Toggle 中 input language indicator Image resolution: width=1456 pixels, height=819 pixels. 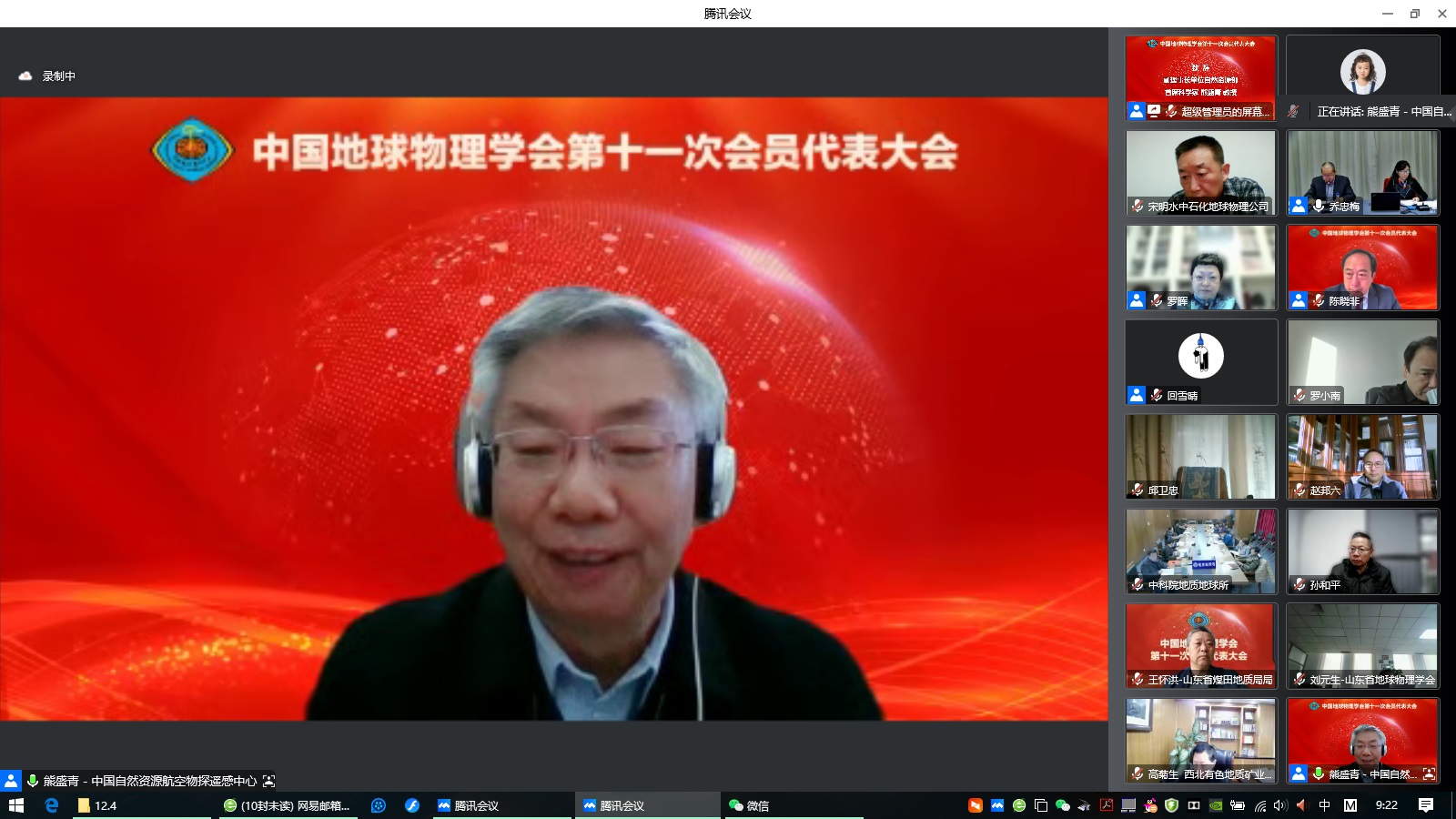(x=1325, y=805)
